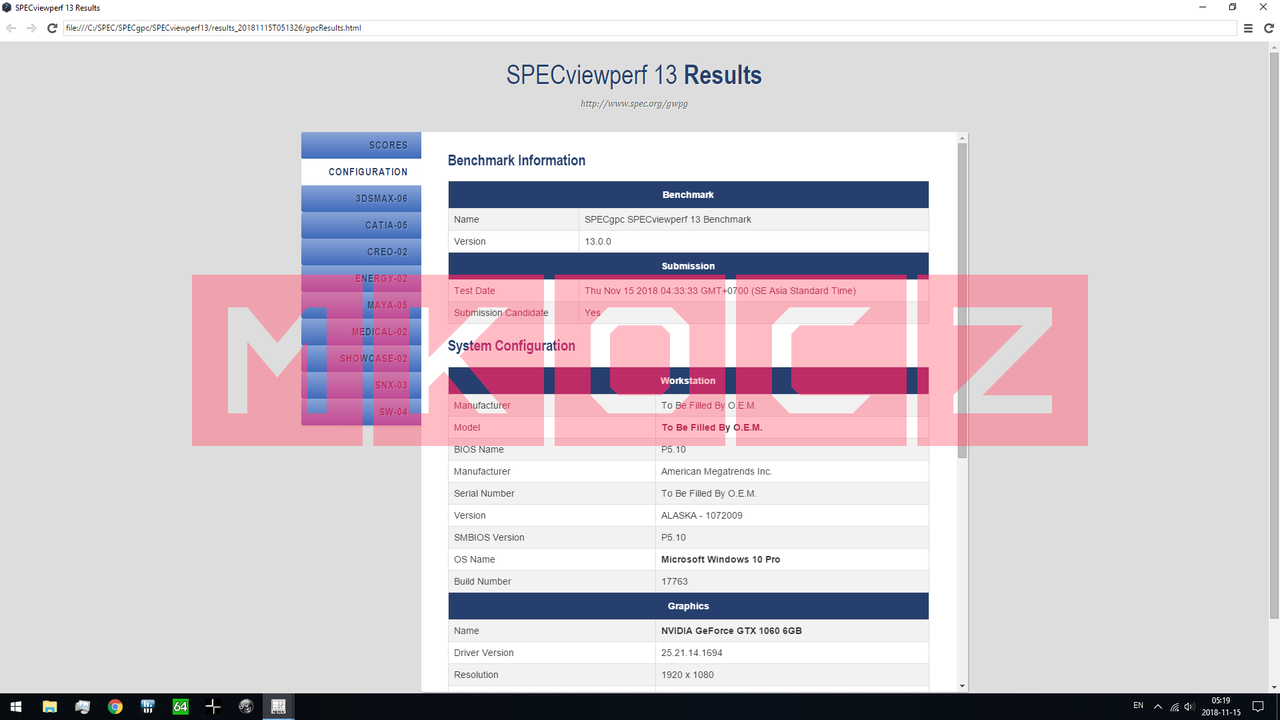The height and width of the screenshot is (720, 1280).
Task: Click the Build Number value 17763
Action: (x=792, y=581)
